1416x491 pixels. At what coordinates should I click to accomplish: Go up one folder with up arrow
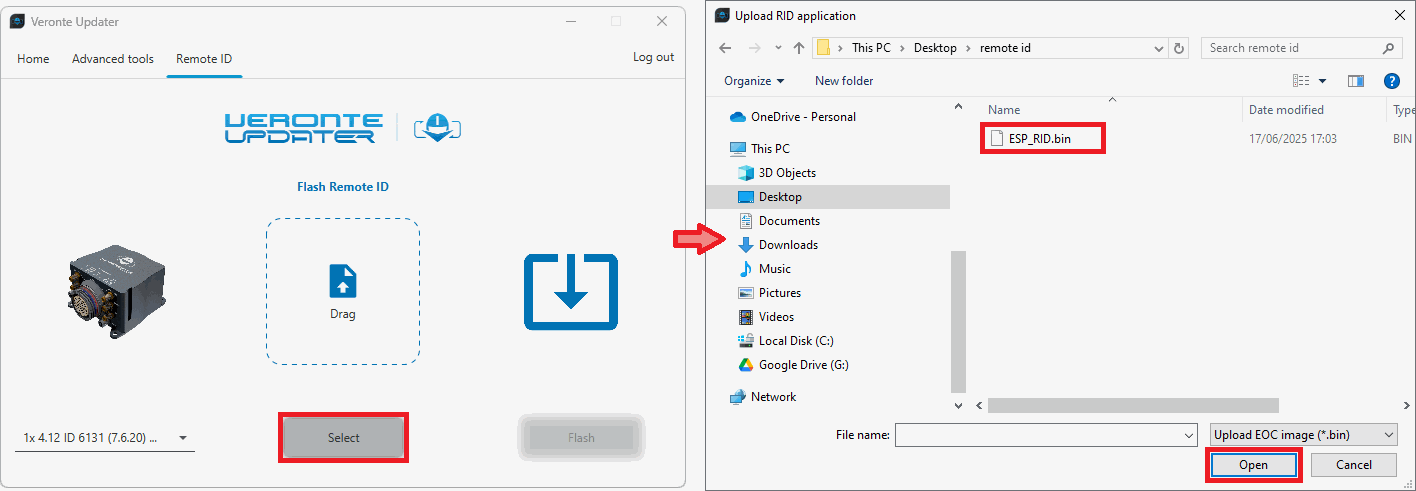[x=799, y=48]
